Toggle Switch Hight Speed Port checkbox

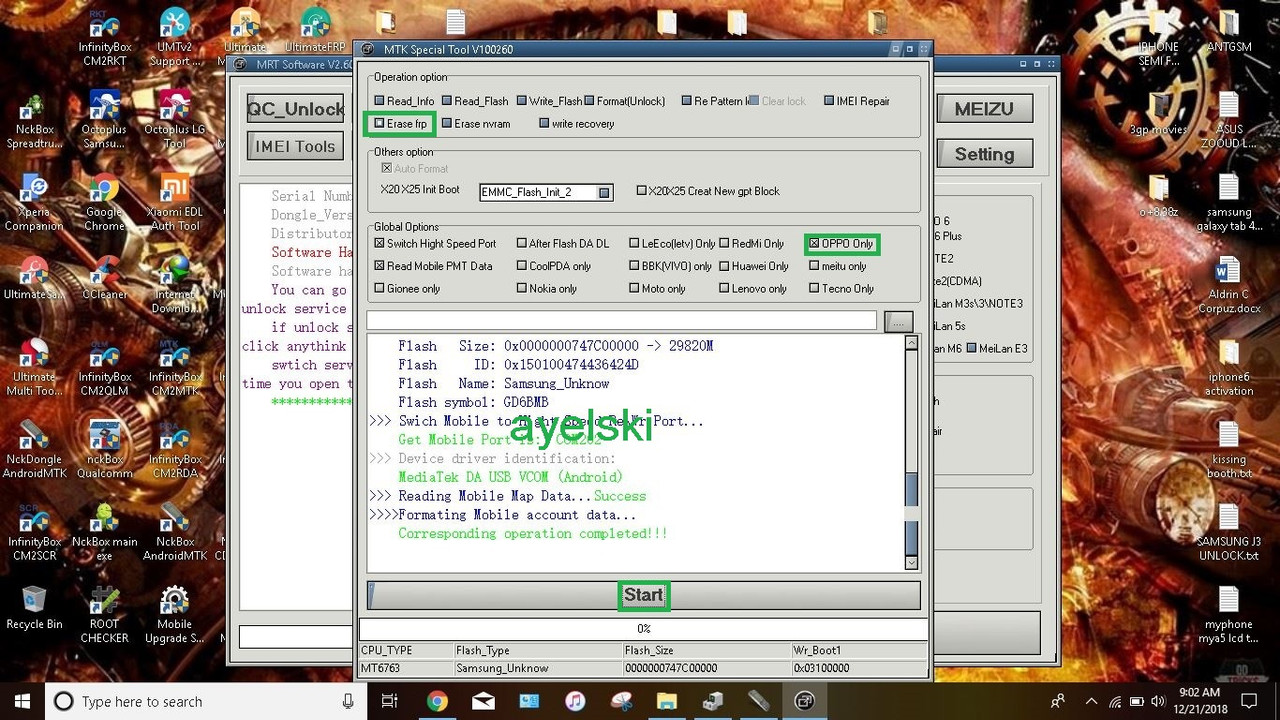coord(435,244)
